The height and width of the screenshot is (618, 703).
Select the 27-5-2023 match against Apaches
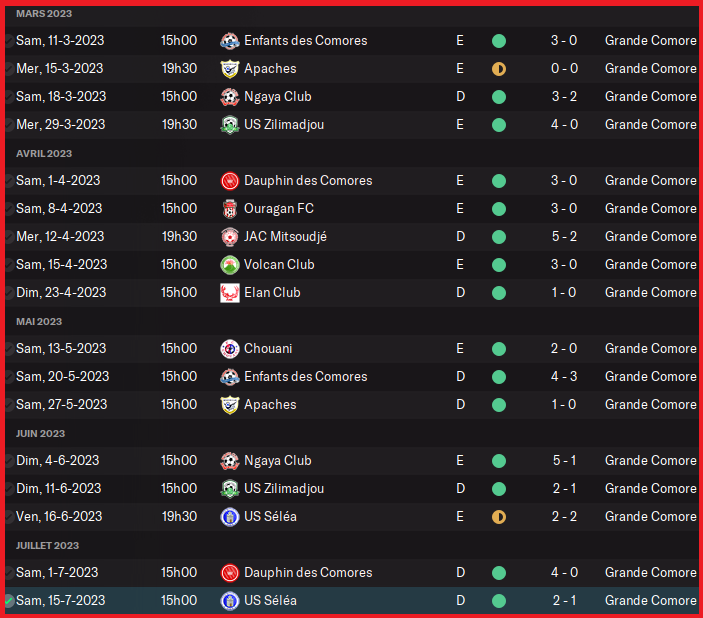click(x=61, y=405)
